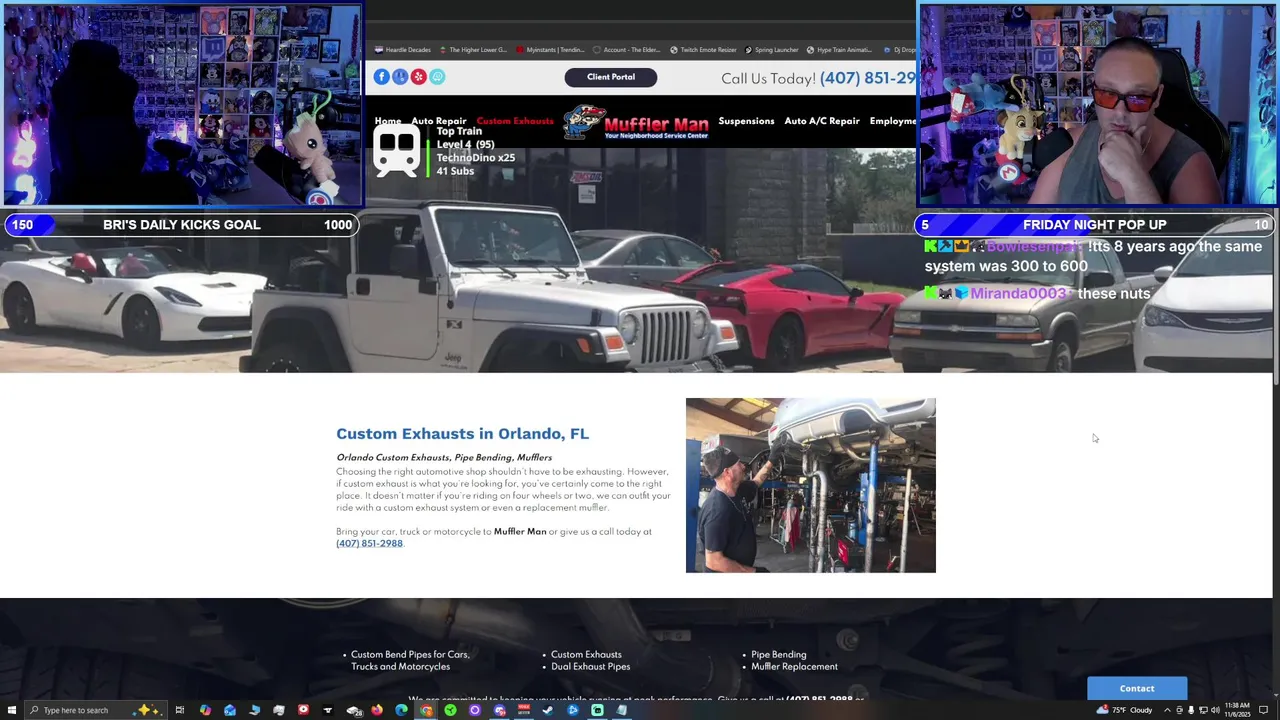Click Bri's Daily Kicks Goal bar
Image resolution: width=1280 pixels, height=720 pixels.
click(x=181, y=225)
